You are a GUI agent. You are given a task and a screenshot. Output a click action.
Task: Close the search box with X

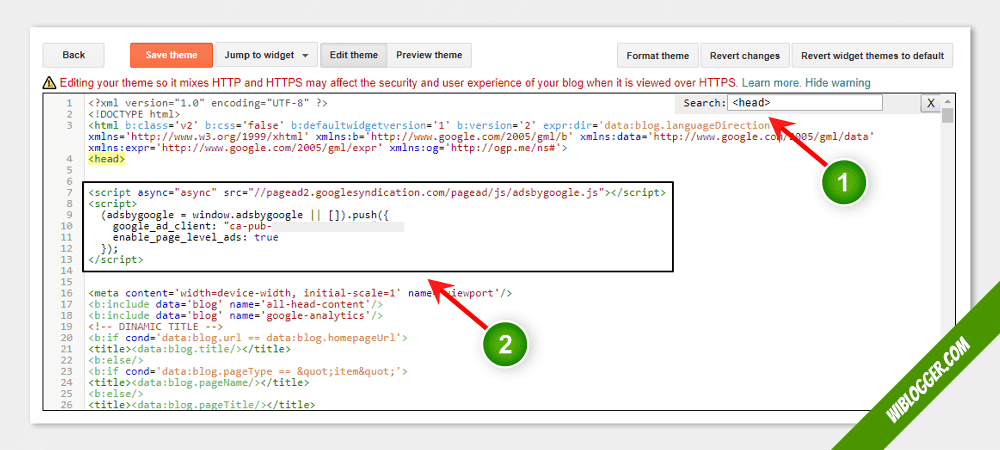(x=930, y=103)
